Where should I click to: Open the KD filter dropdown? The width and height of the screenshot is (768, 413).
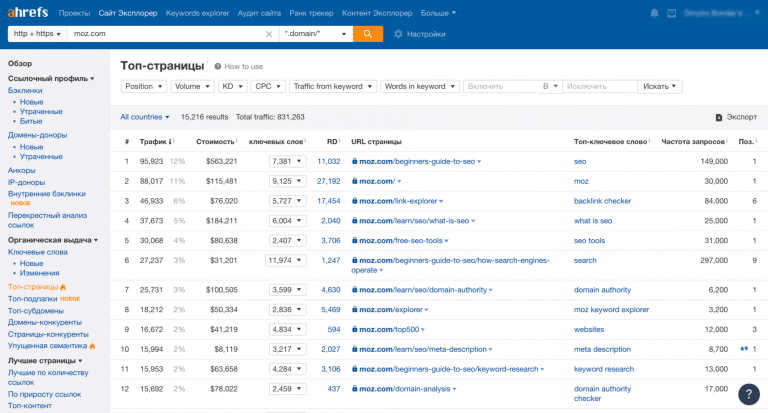(x=233, y=86)
